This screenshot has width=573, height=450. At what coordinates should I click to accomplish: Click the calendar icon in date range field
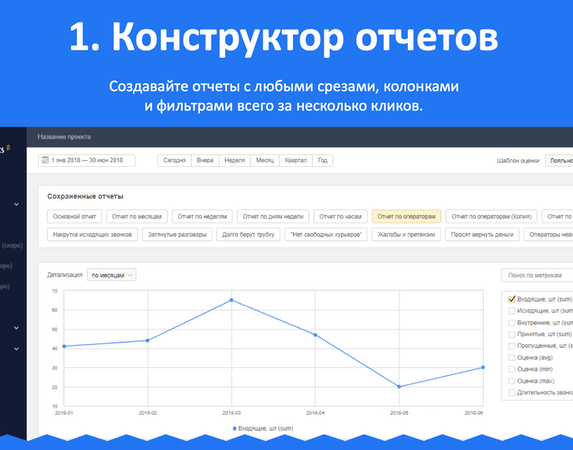(x=45, y=160)
